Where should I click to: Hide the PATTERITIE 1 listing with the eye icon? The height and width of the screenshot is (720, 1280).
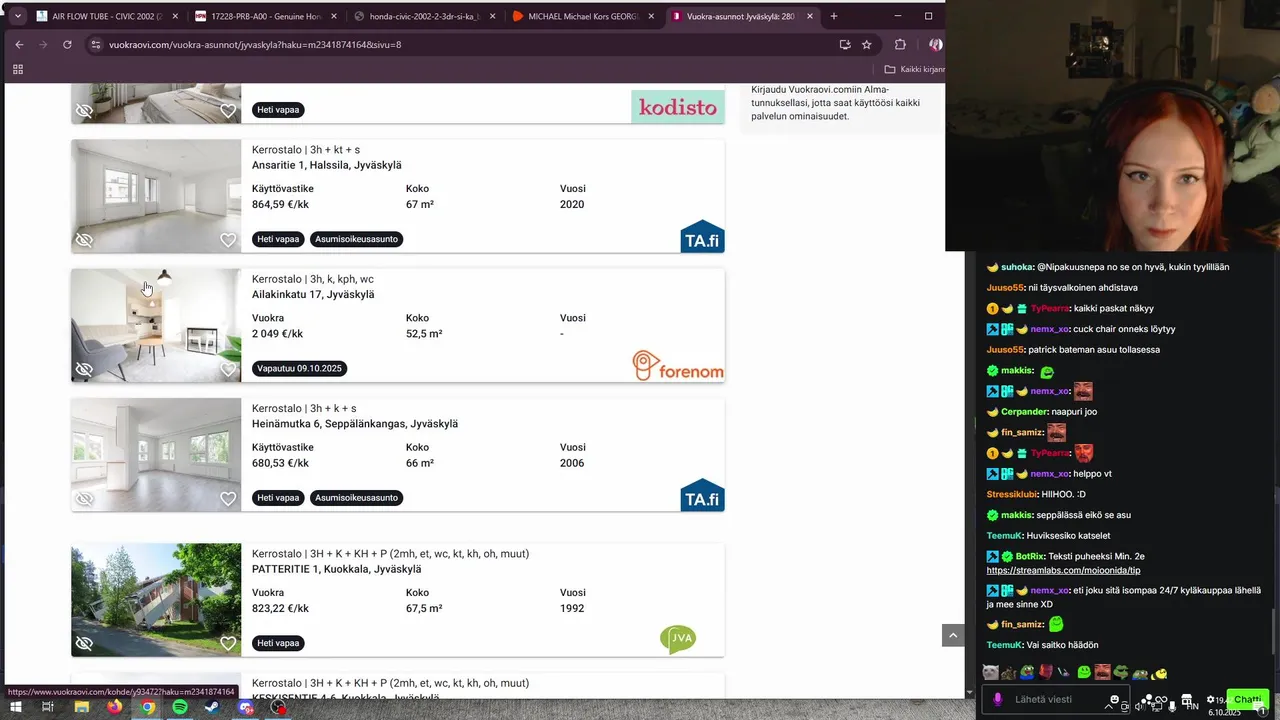tap(84, 644)
